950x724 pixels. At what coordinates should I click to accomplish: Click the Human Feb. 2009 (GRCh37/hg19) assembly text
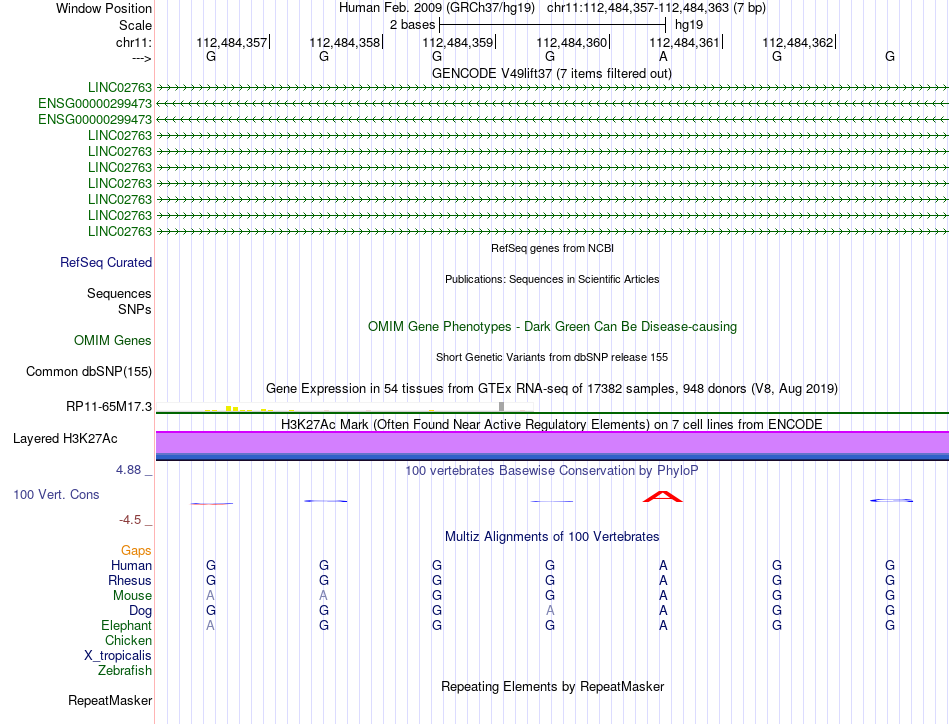point(437,8)
